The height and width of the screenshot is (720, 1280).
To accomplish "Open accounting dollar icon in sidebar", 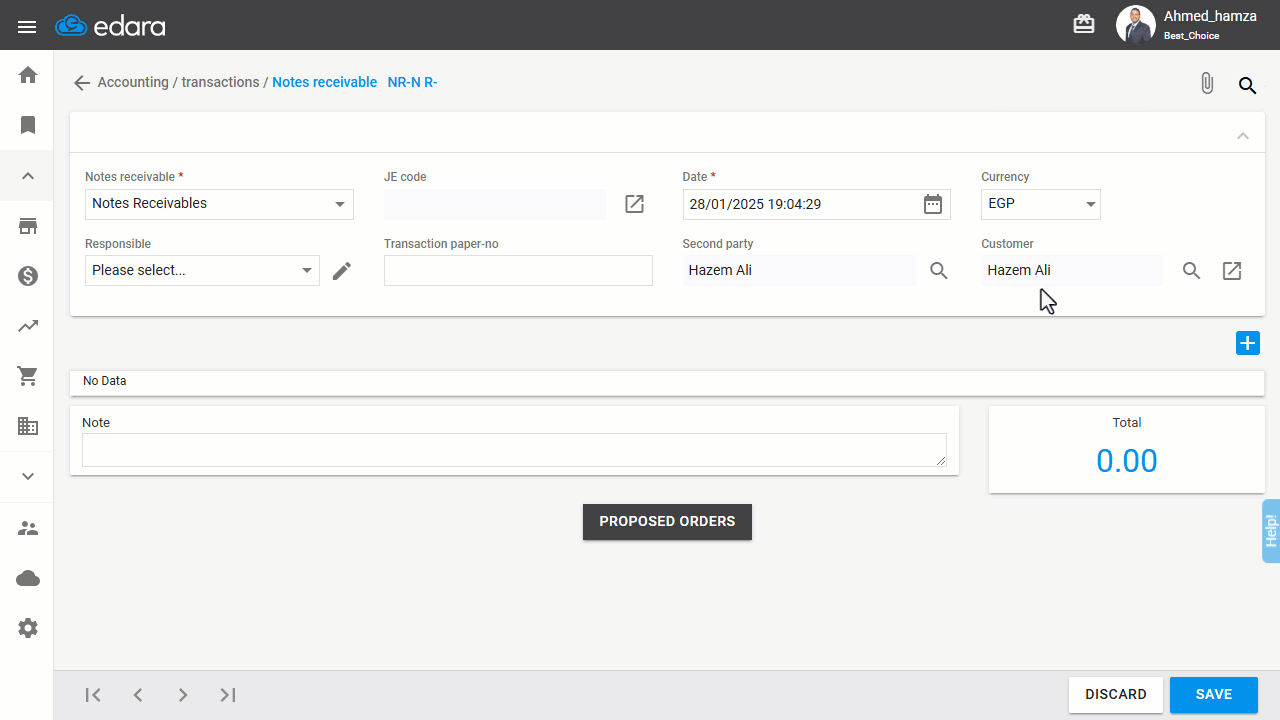I will pos(28,276).
